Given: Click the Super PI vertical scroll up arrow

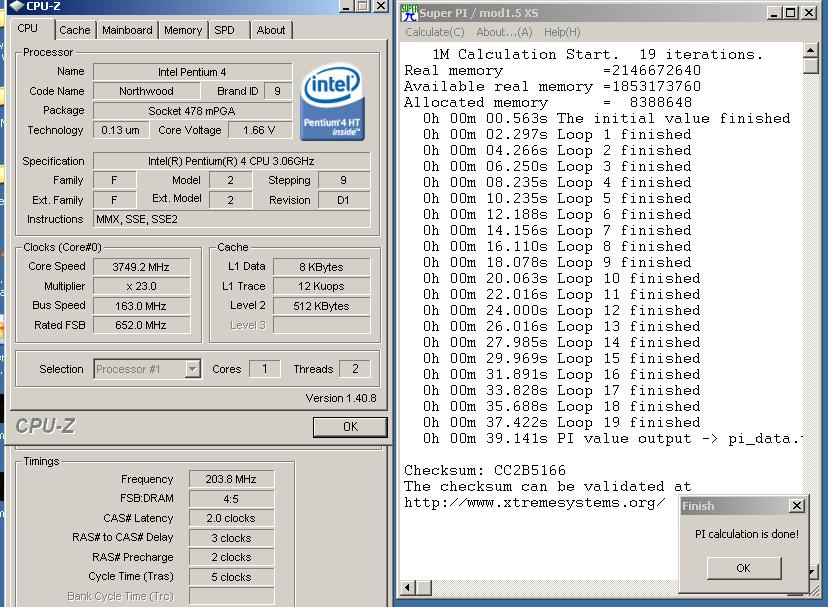Looking at the screenshot, I should 811,51.
